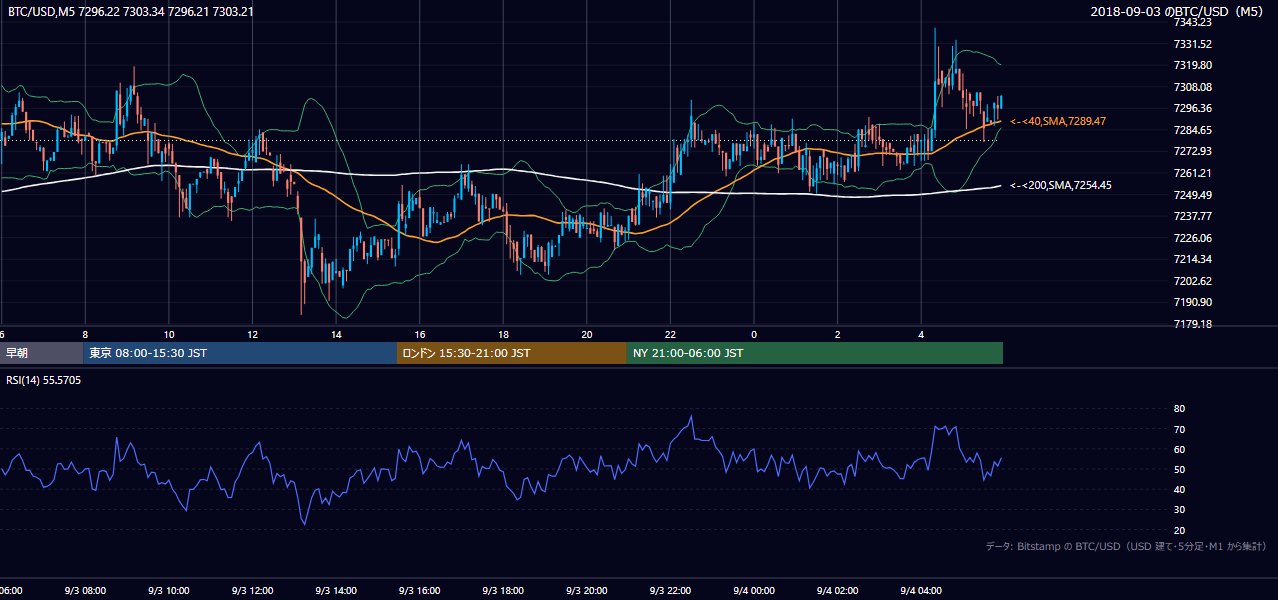Click the 9/3 16:00 time axis label
Screen dimensions: 1278x600
pos(419,591)
